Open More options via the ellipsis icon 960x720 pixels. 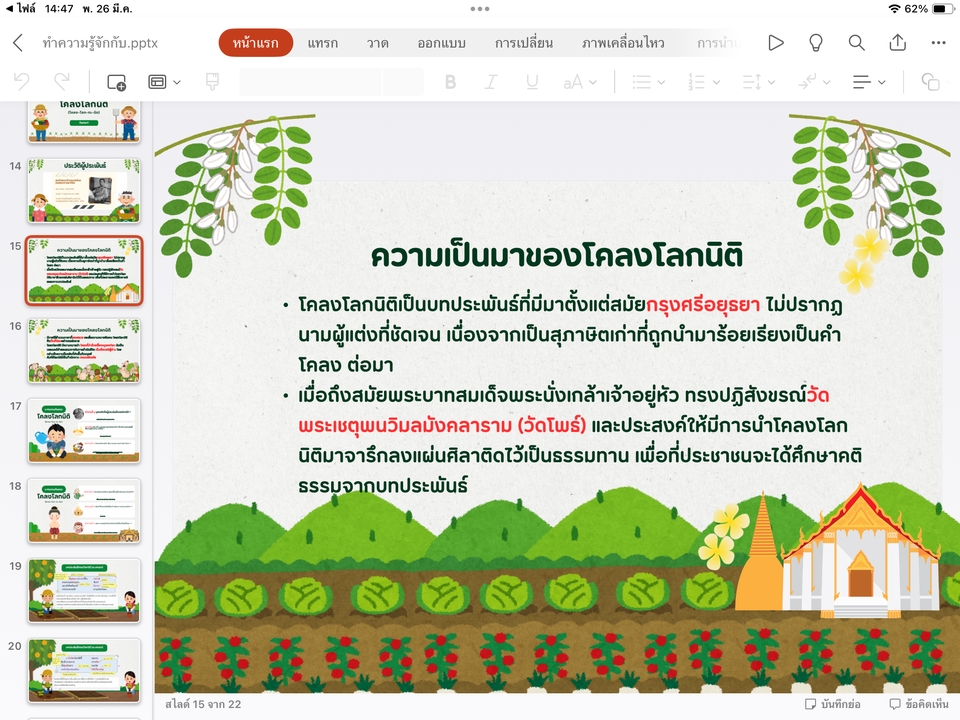click(x=938, y=42)
